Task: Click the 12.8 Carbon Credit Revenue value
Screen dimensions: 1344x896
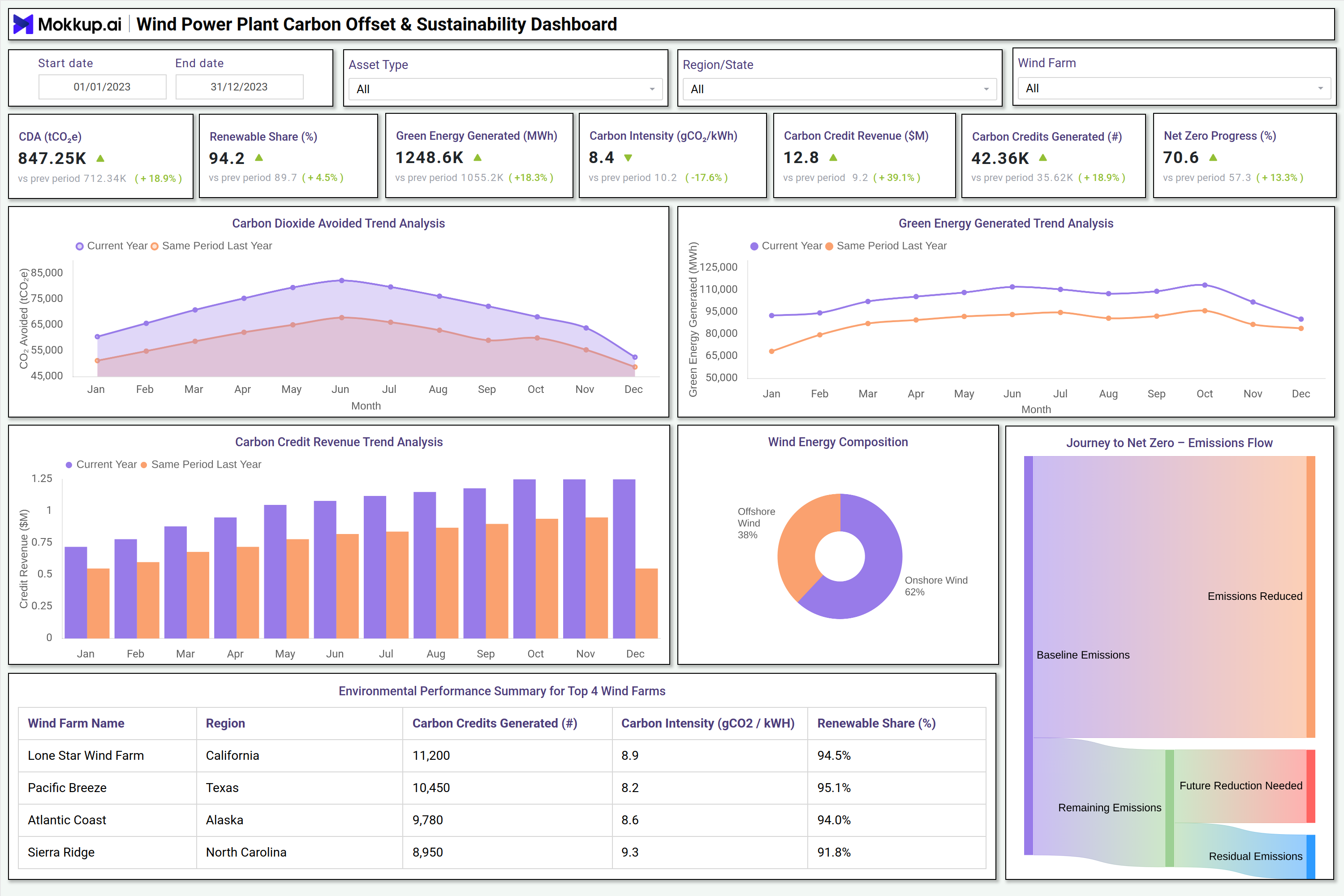Action: (801, 157)
